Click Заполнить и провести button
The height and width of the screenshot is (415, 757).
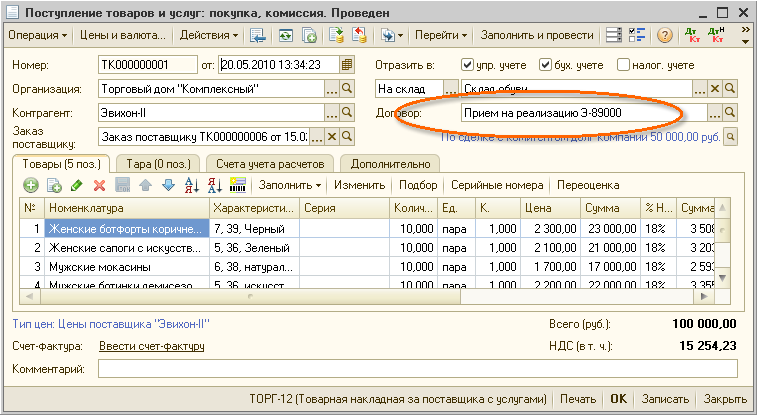click(537, 35)
